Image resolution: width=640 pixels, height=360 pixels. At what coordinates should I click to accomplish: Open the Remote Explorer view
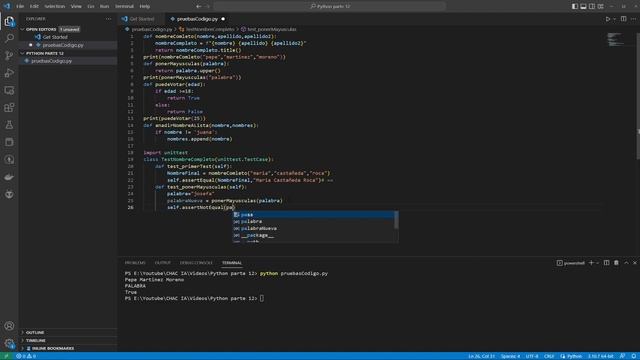(9, 90)
